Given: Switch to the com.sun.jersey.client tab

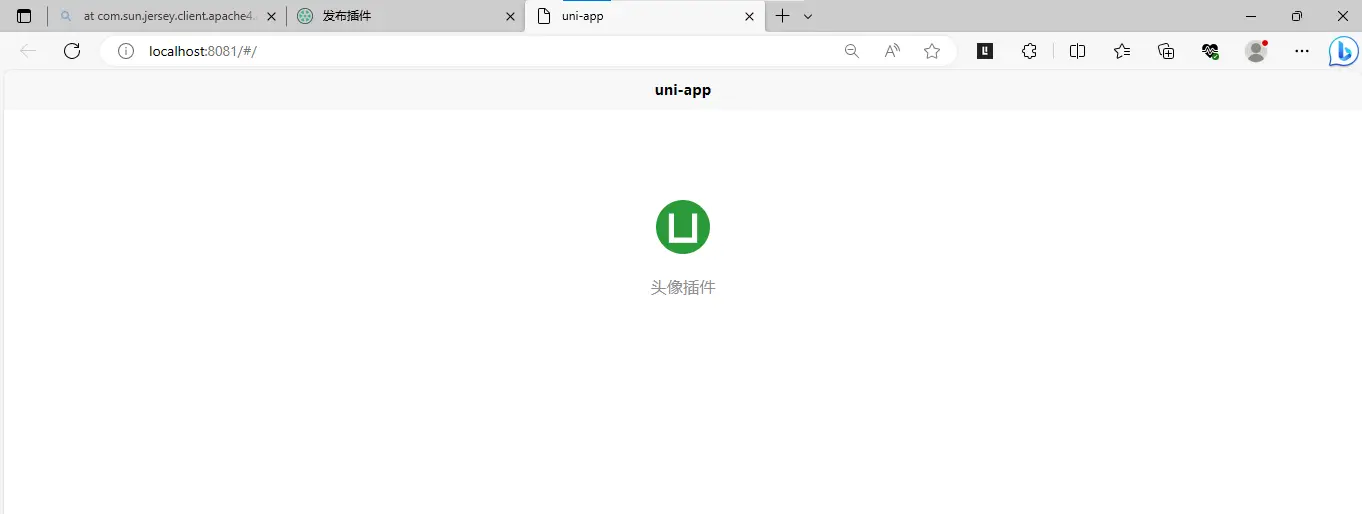Looking at the screenshot, I should (166, 16).
